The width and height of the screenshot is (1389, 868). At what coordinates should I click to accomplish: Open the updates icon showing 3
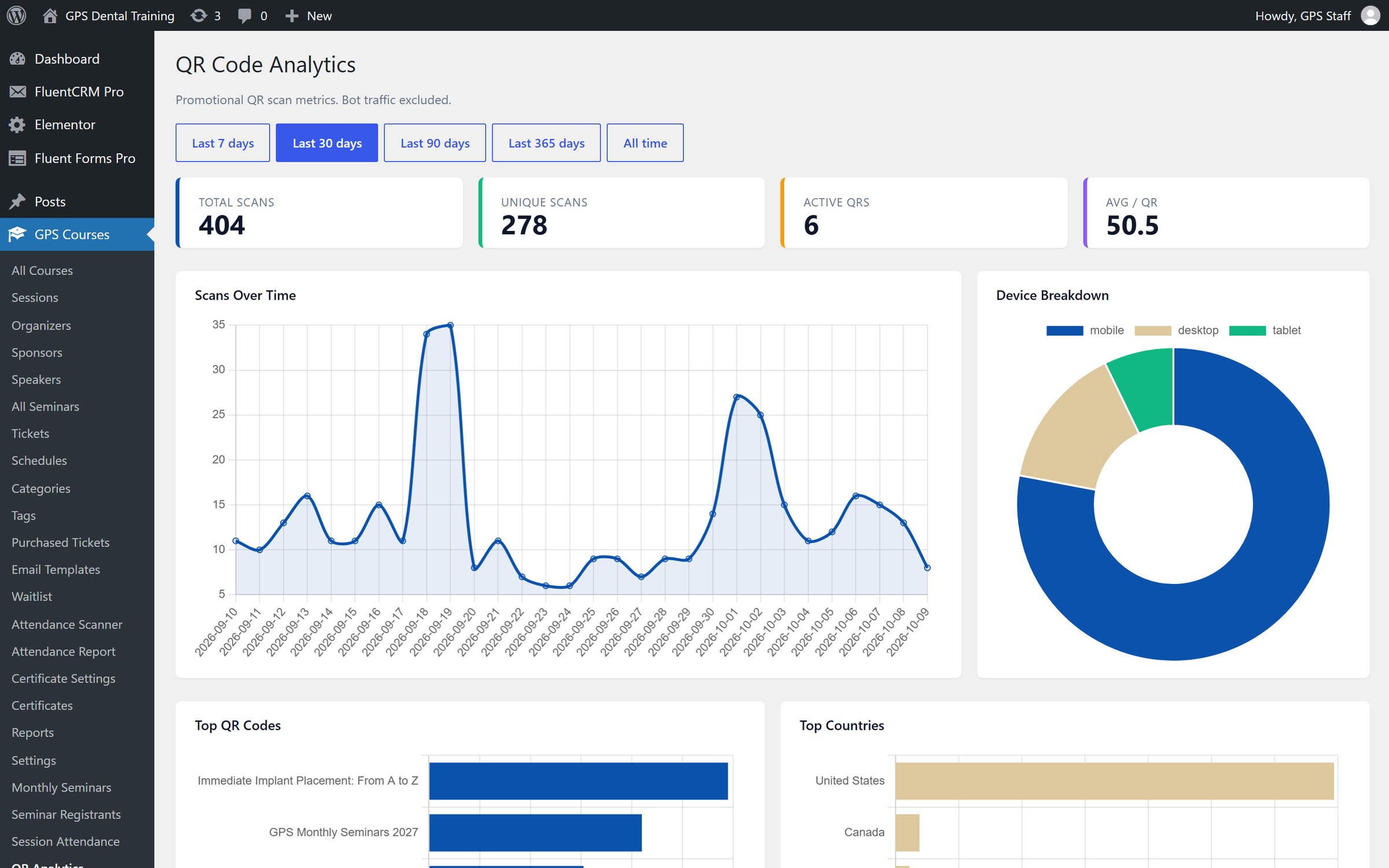(199, 16)
